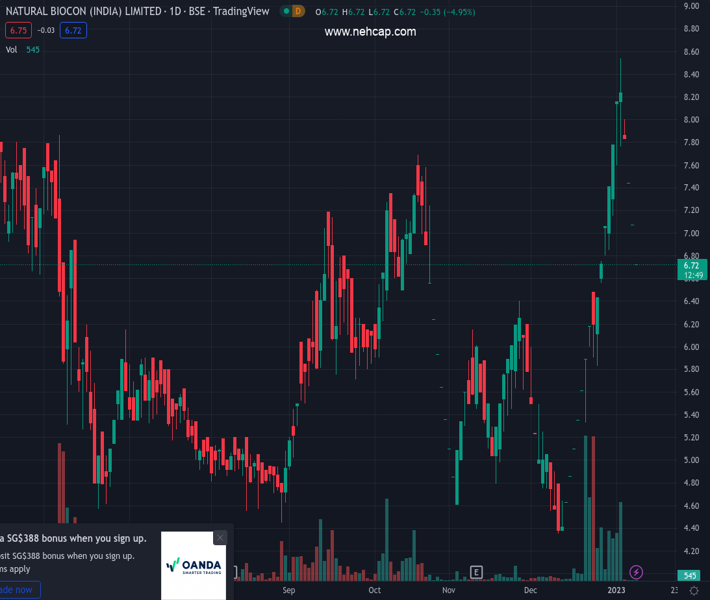Viewport: 710px width, 600px height.
Task: Click the 'Sep' label on the time axis
Action: tap(289, 591)
